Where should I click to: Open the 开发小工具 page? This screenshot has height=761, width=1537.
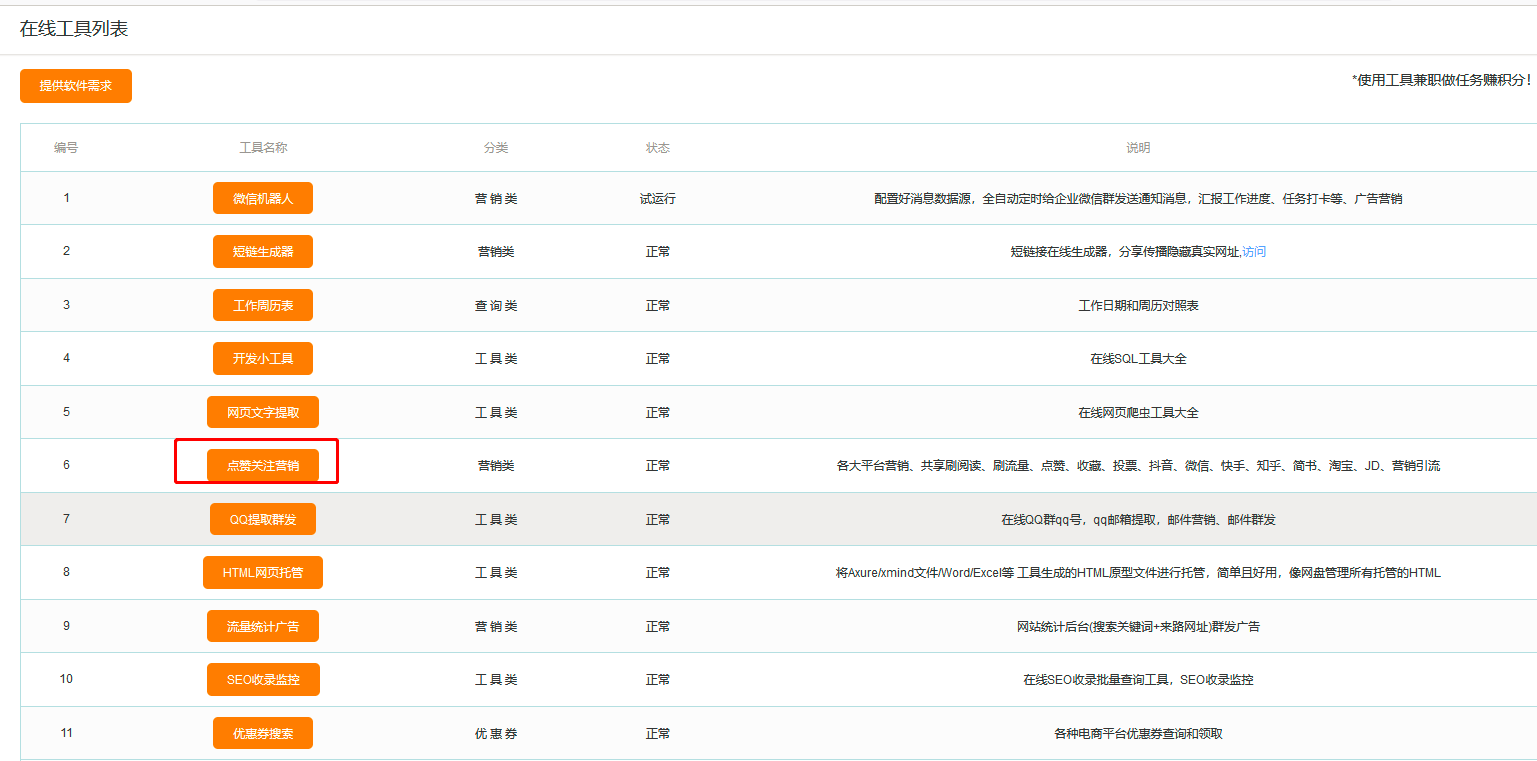coord(262,358)
